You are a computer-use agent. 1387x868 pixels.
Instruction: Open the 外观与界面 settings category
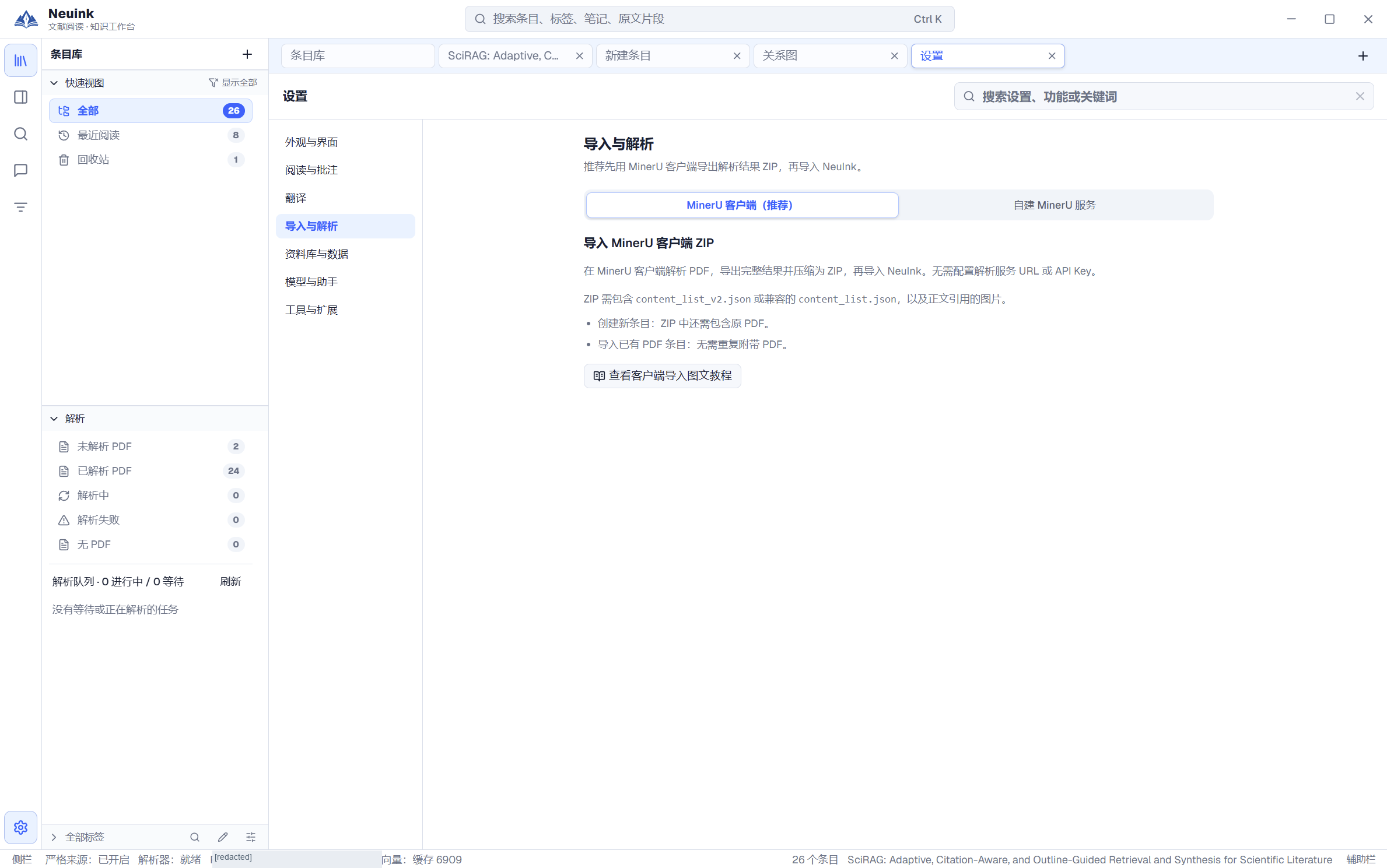pos(345,142)
